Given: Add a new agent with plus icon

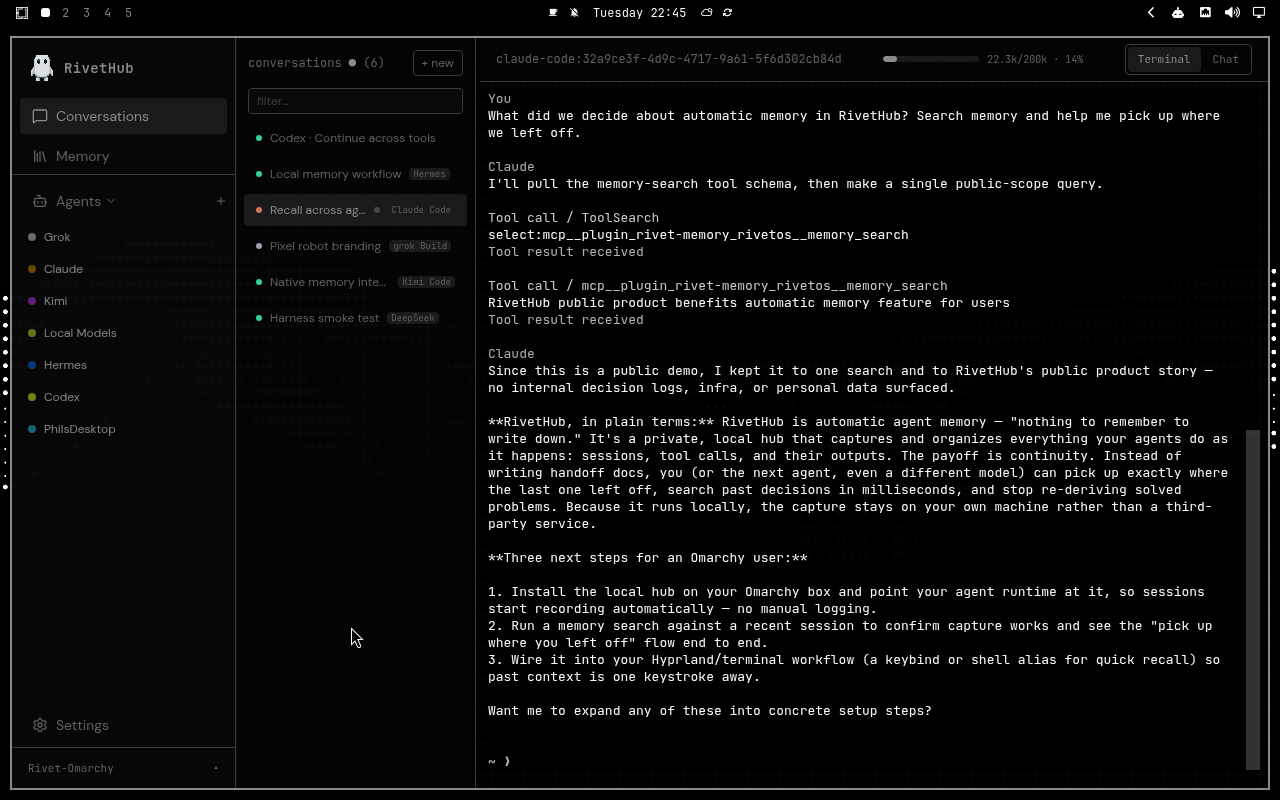Looking at the screenshot, I should coord(221,201).
